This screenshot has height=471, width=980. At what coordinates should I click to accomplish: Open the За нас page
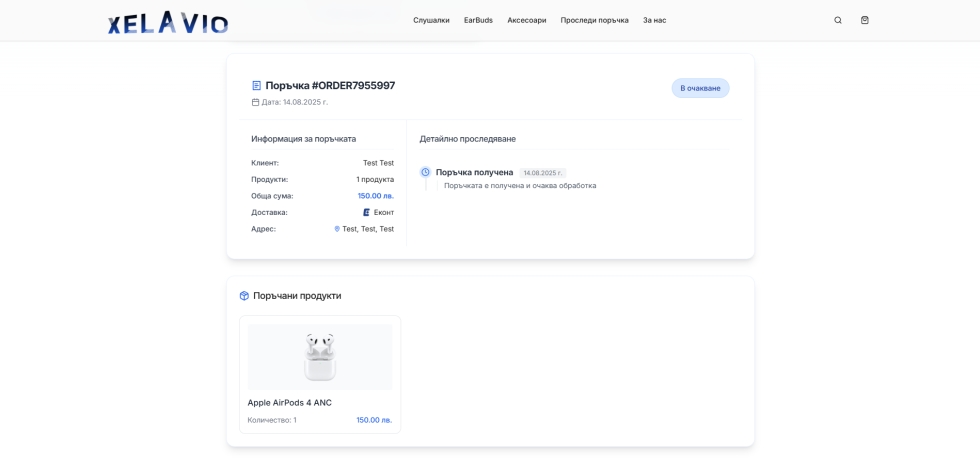coord(654,20)
